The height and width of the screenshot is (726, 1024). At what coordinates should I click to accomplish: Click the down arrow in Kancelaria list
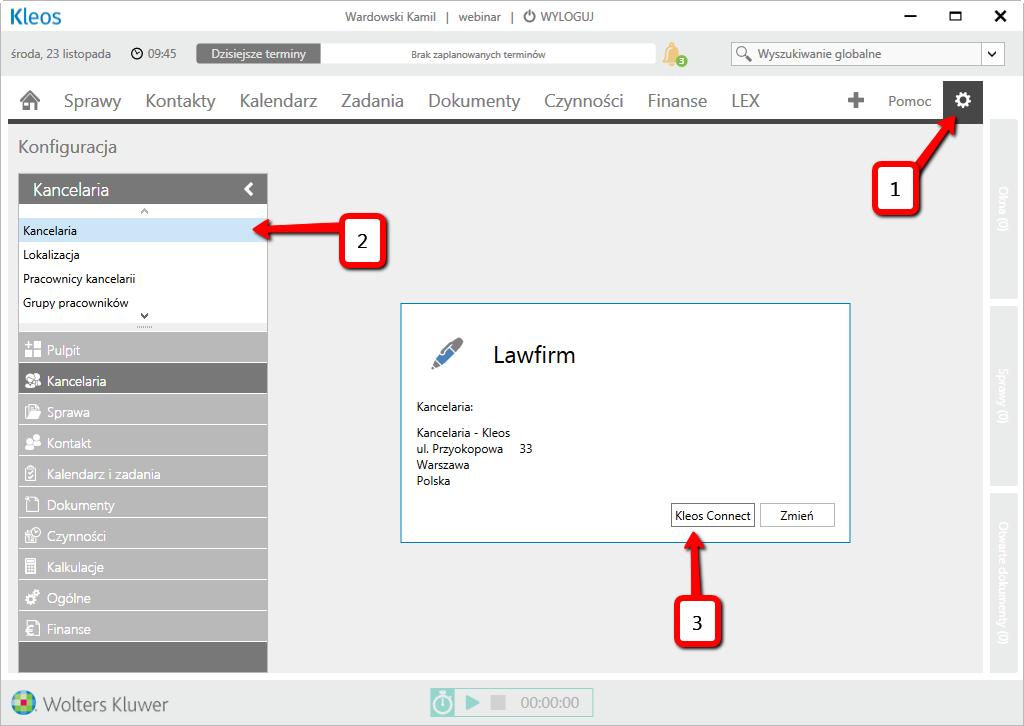[x=144, y=316]
